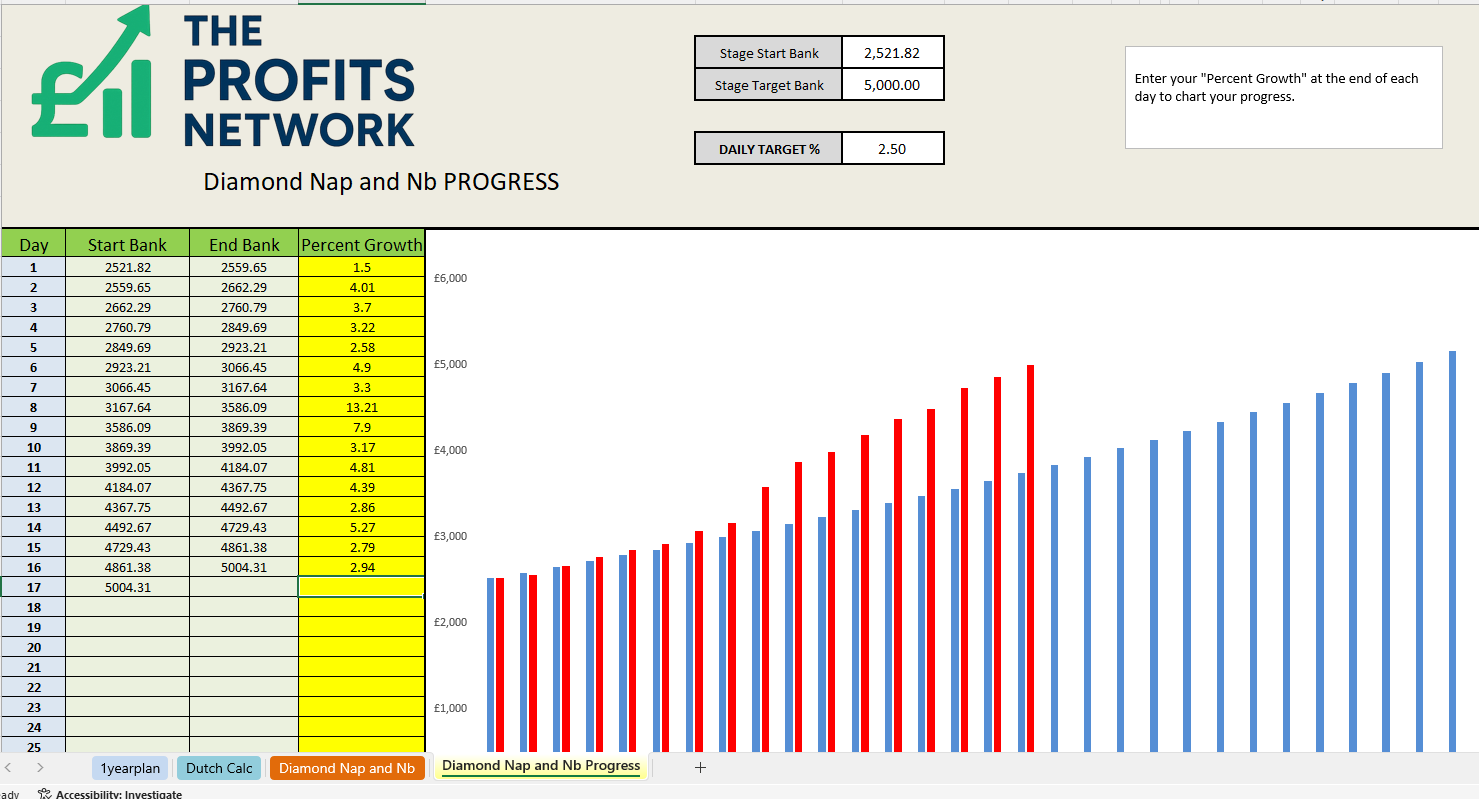Select the Diamond Nap and Nb Progress tab

(x=541, y=766)
